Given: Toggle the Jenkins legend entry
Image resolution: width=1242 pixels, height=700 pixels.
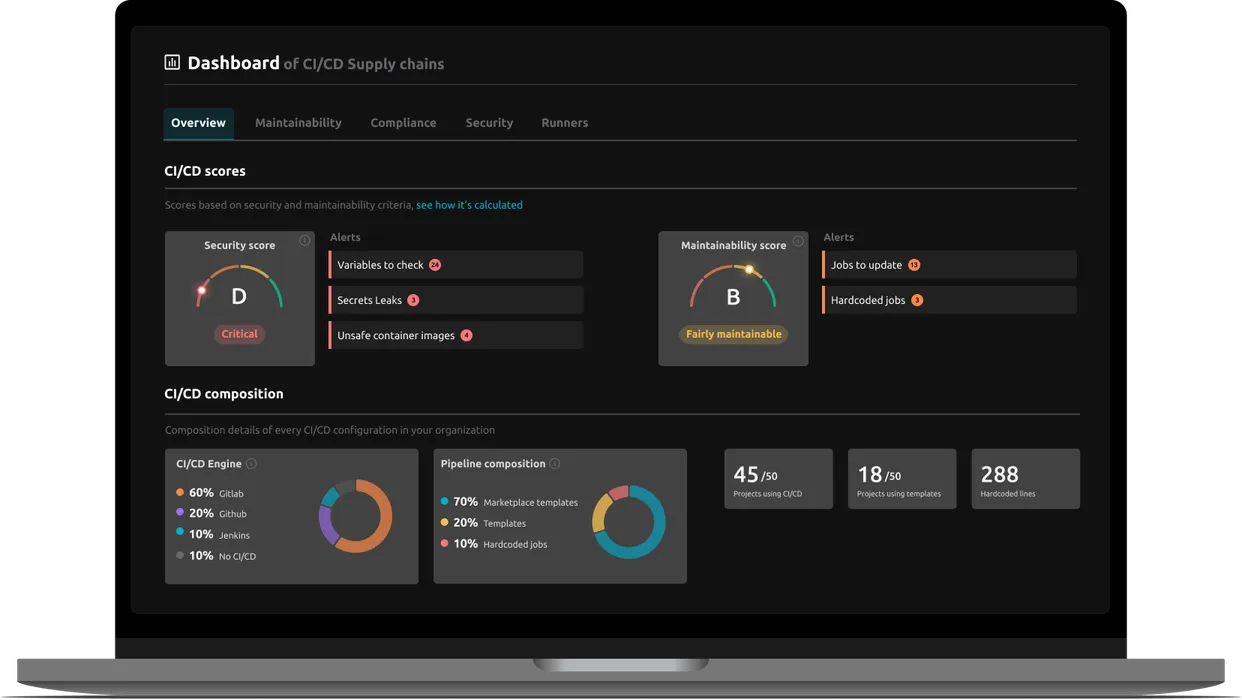Looking at the screenshot, I should tap(207, 535).
